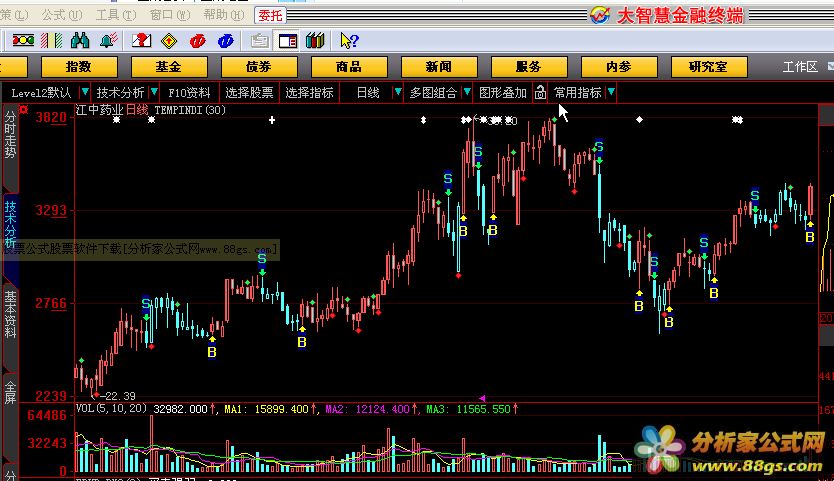The width and height of the screenshot is (834, 481).
Task: Click the 22.39 lowest price annotation
Action: (118, 396)
